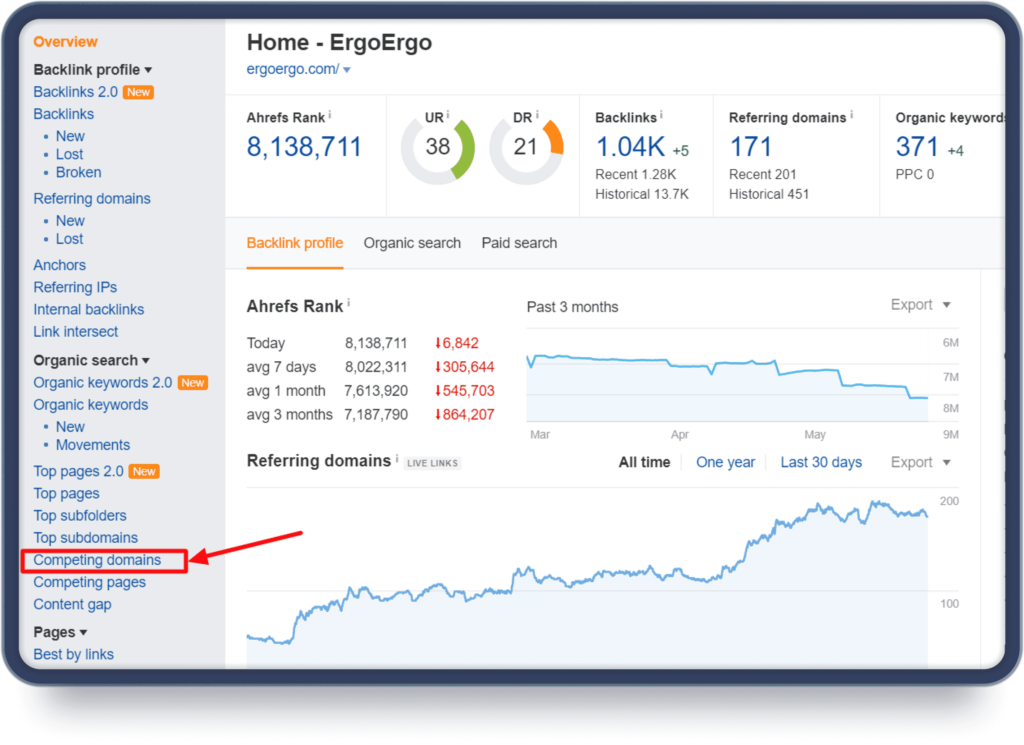The width and height of the screenshot is (1024, 745).
Task: Click the info icon next to Ahrefs Rank metric
Action: 330,115
